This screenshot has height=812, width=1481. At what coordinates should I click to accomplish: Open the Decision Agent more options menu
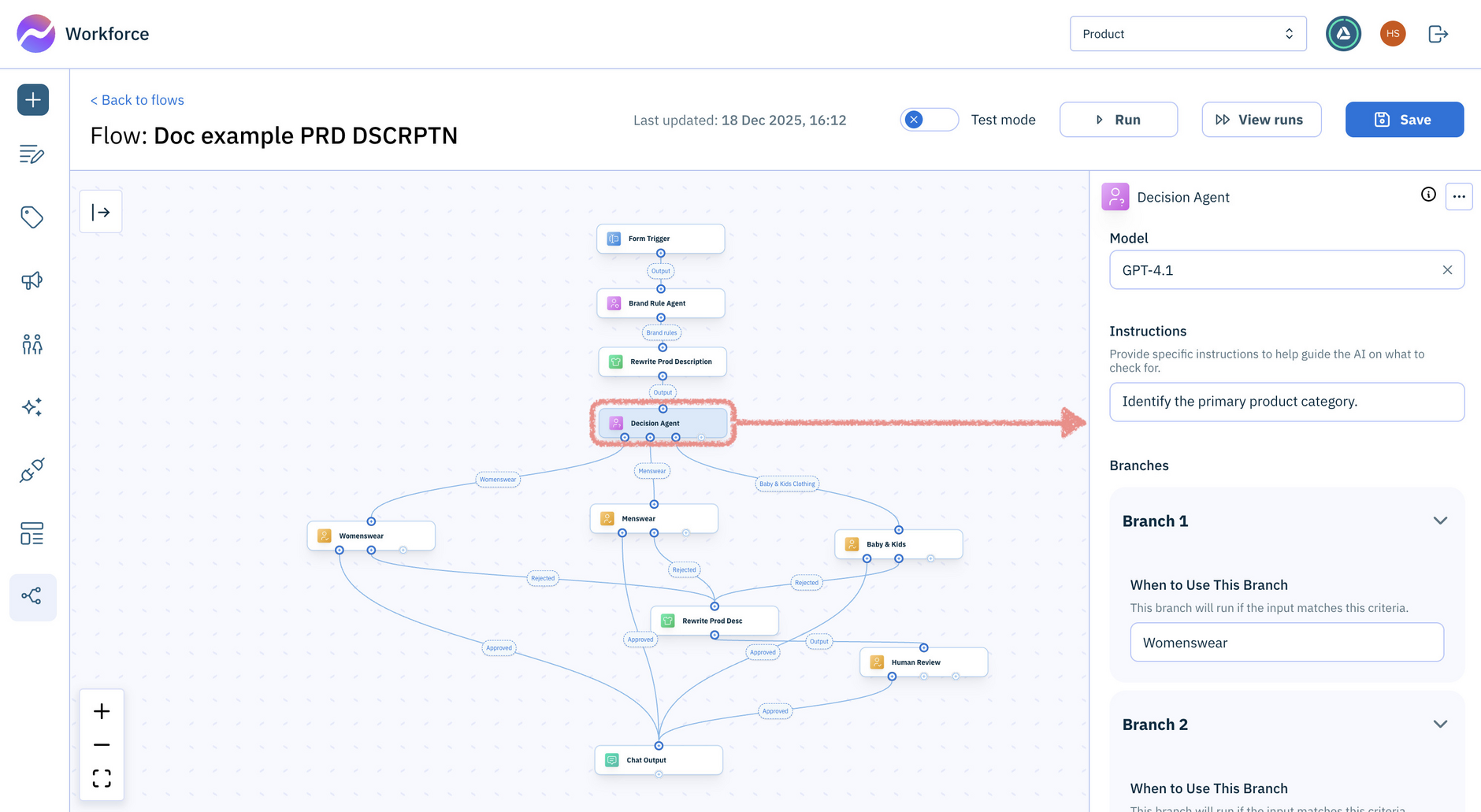tap(1459, 197)
